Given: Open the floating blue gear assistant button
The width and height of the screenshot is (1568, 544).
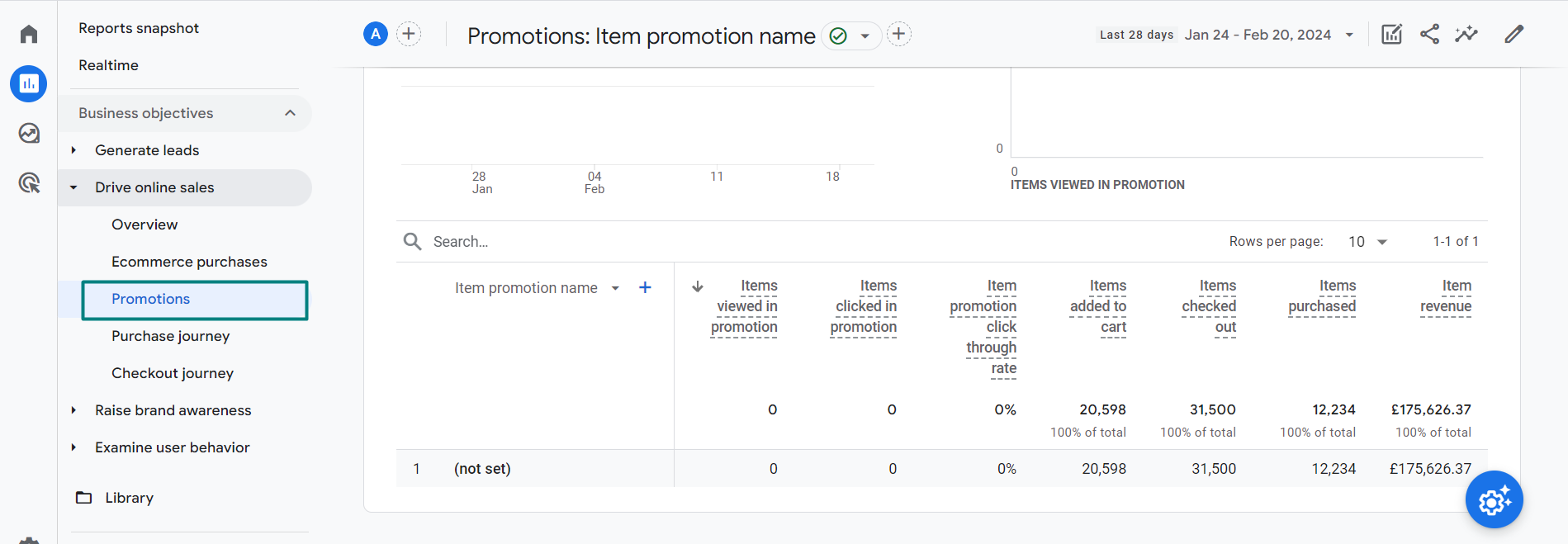Looking at the screenshot, I should pyautogui.click(x=1495, y=499).
